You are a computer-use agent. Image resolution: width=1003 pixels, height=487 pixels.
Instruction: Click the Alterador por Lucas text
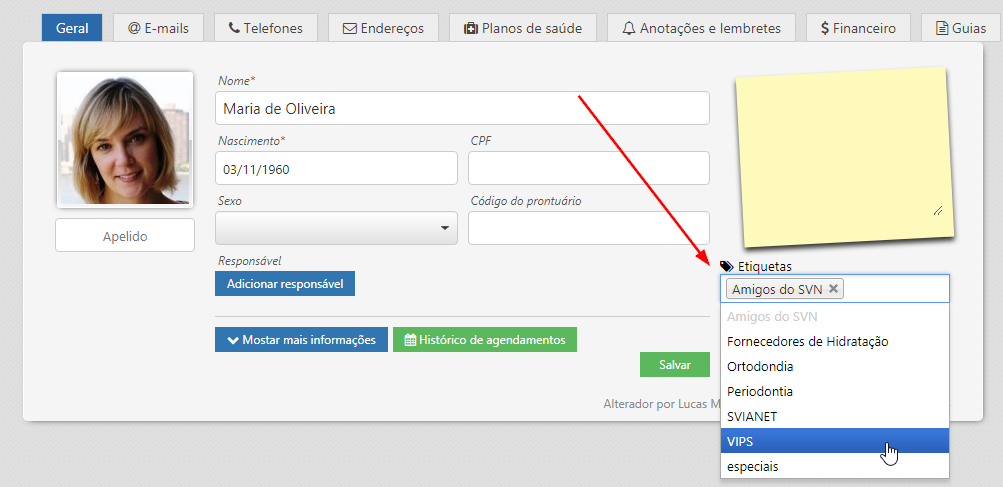point(662,404)
